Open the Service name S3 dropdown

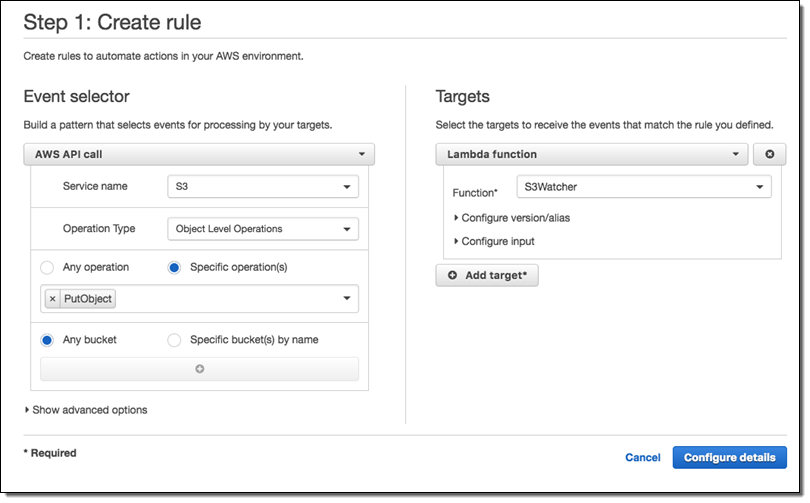coord(262,186)
